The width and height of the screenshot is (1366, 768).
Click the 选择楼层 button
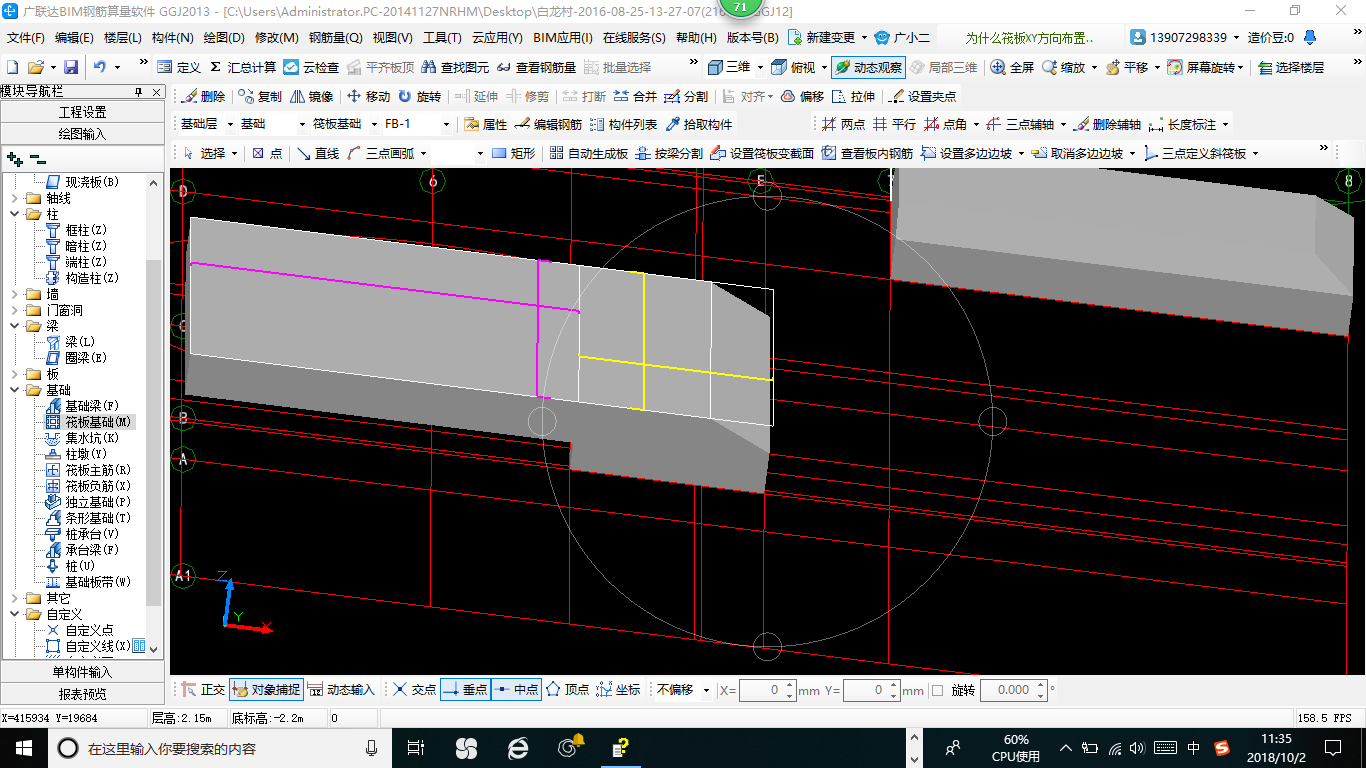pyautogui.click(x=1291, y=67)
